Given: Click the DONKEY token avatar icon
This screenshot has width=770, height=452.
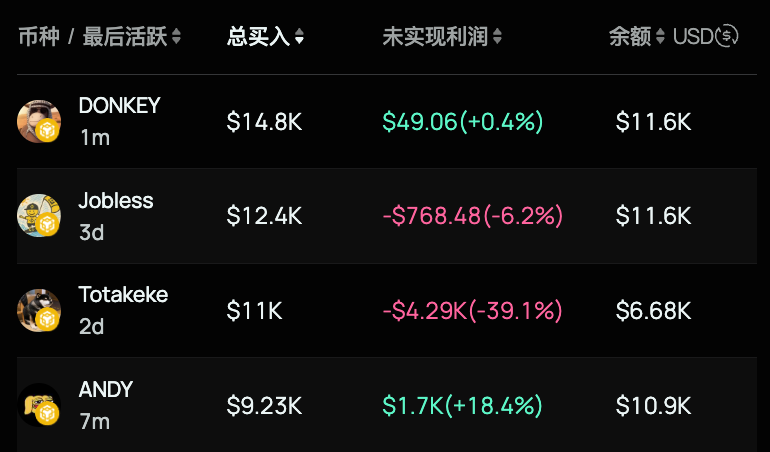Looking at the screenshot, I should tap(39, 122).
